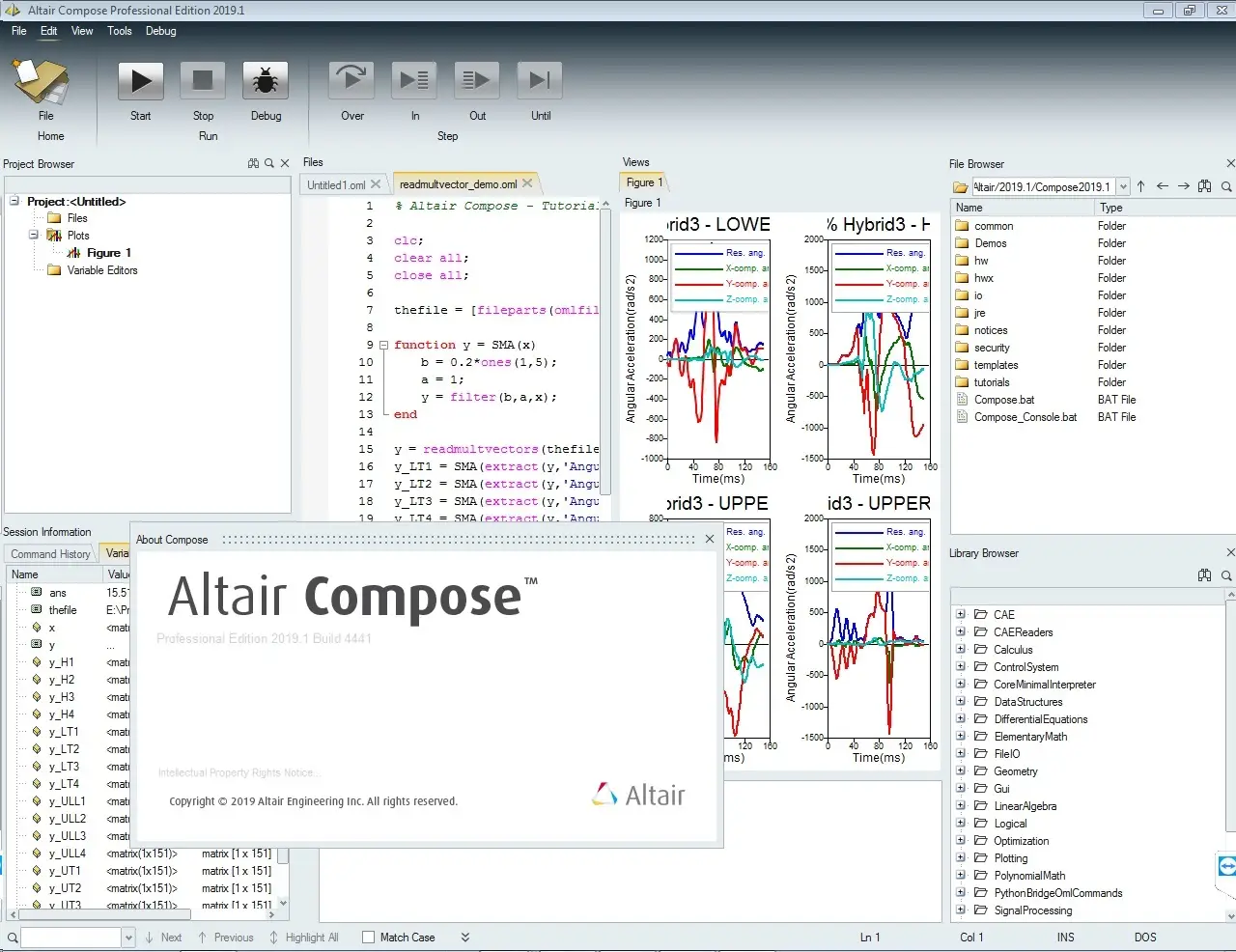Collapse the Plots tree node
The width and height of the screenshot is (1236, 952).
[x=33, y=235]
